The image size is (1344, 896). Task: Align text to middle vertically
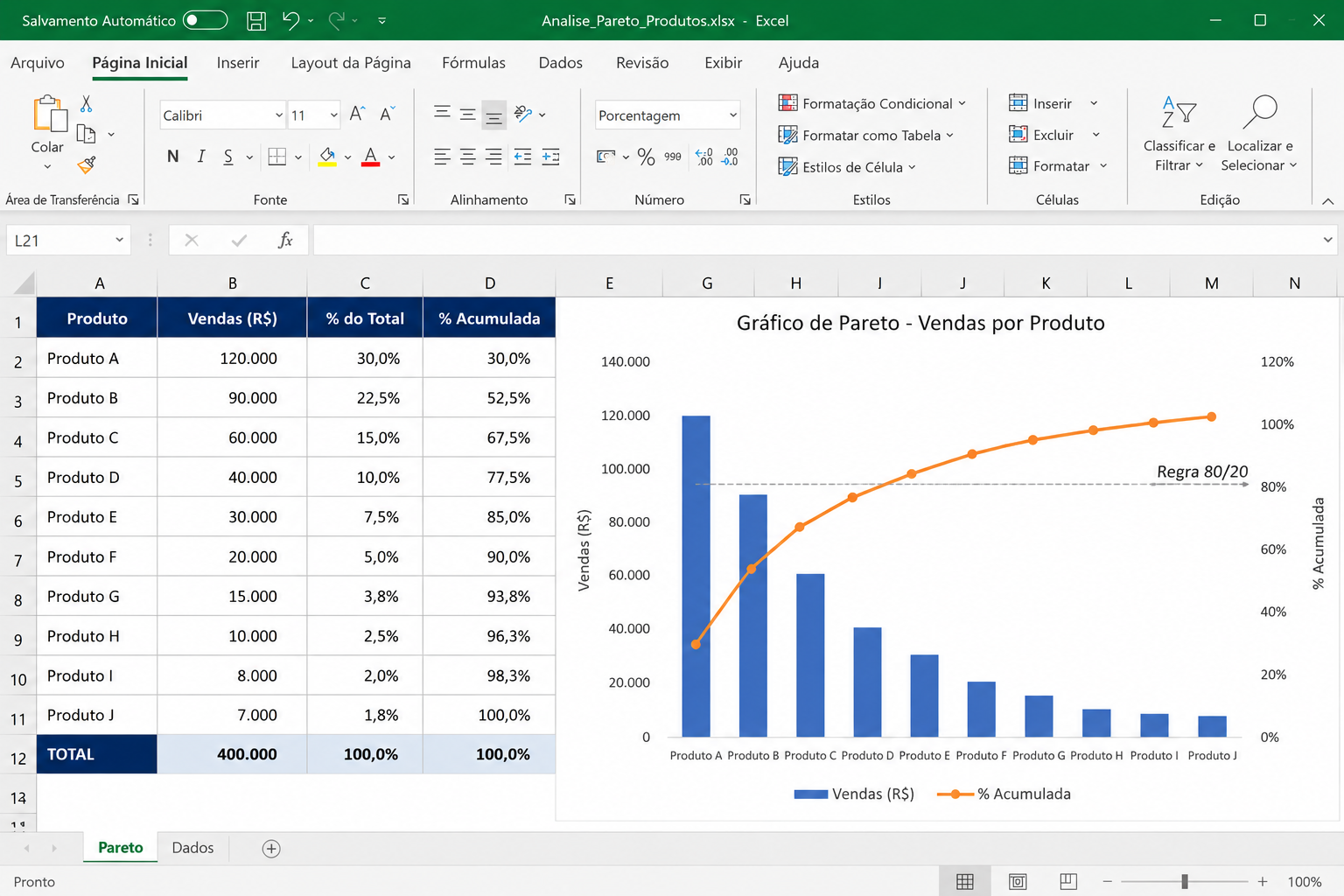click(x=468, y=114)
